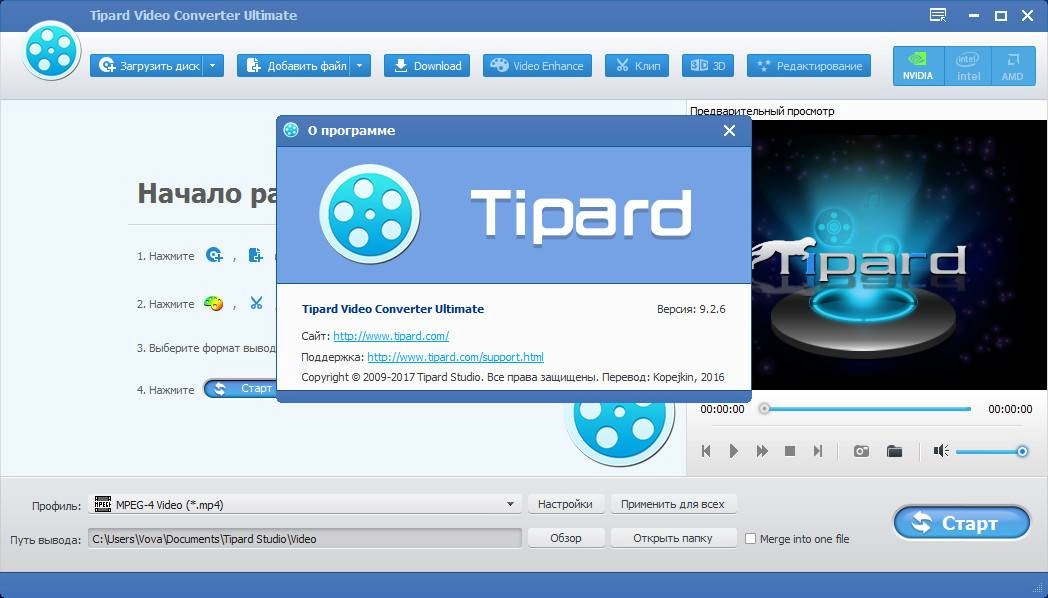
Task: Click Применить для всех button
Action: coord(672,504)
